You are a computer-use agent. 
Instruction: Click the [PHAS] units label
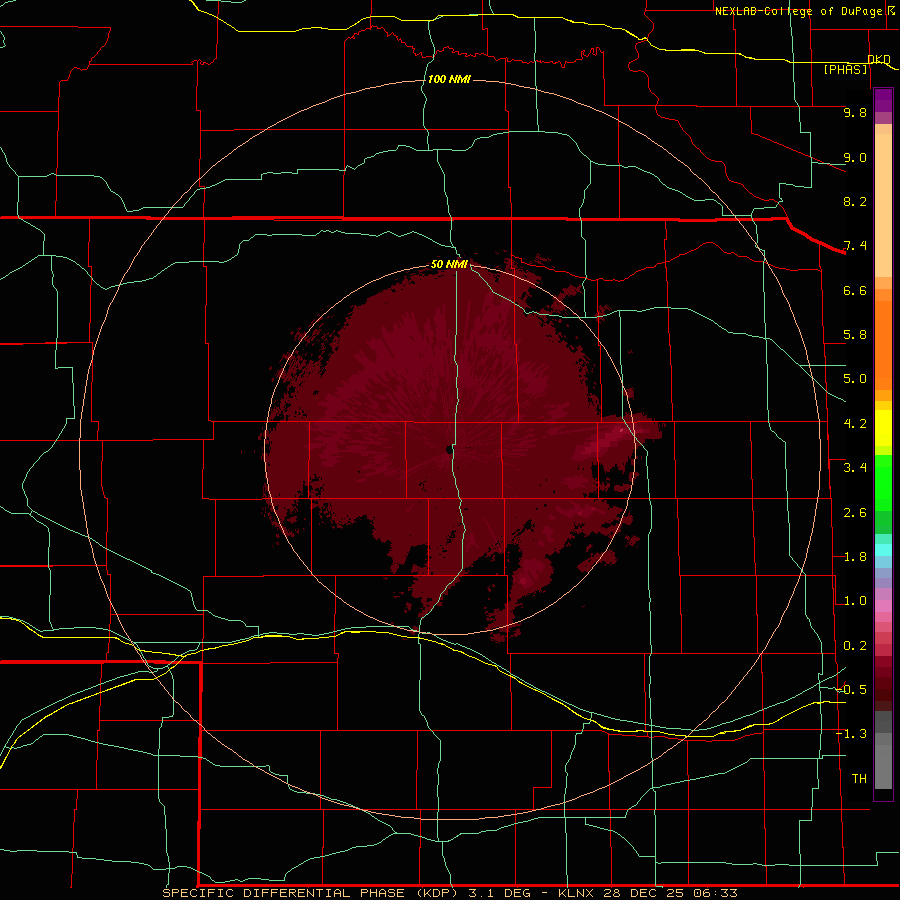845,69
